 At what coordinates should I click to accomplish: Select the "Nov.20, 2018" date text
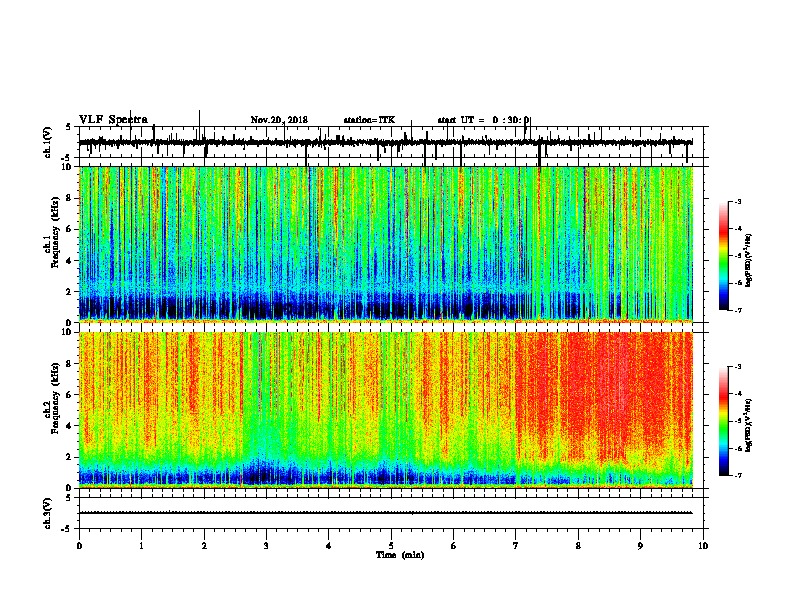(x=279, y=120)
